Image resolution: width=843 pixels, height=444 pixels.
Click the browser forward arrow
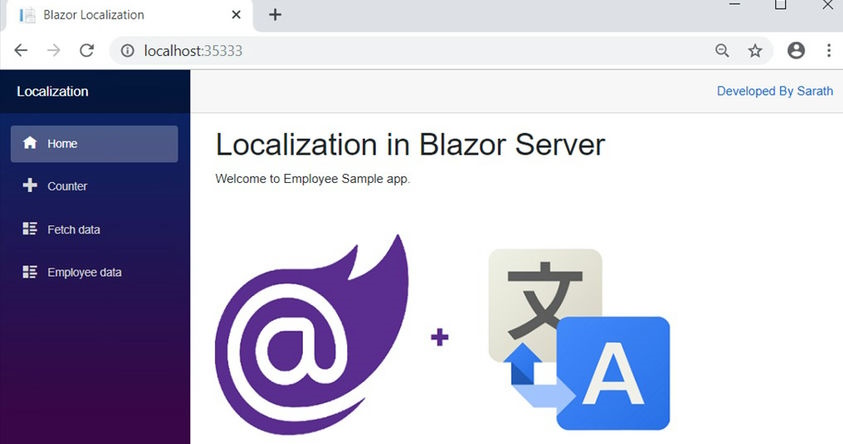(54, 51)
